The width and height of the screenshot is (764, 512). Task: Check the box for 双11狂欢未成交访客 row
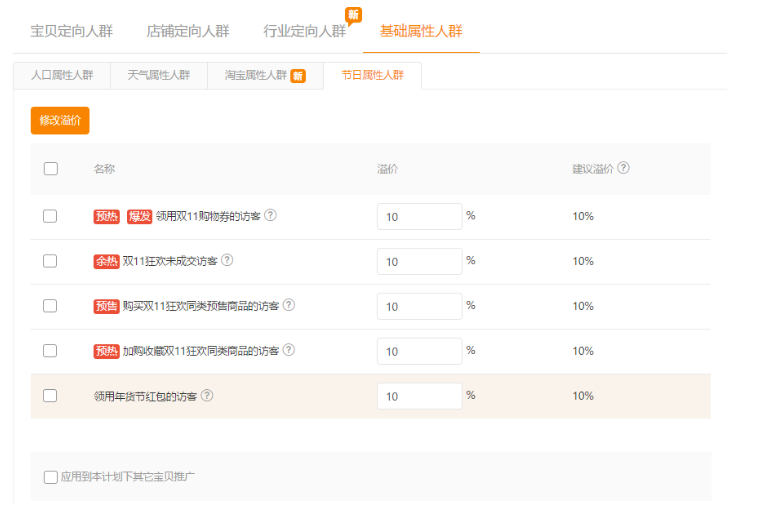[x=50, y=261]
